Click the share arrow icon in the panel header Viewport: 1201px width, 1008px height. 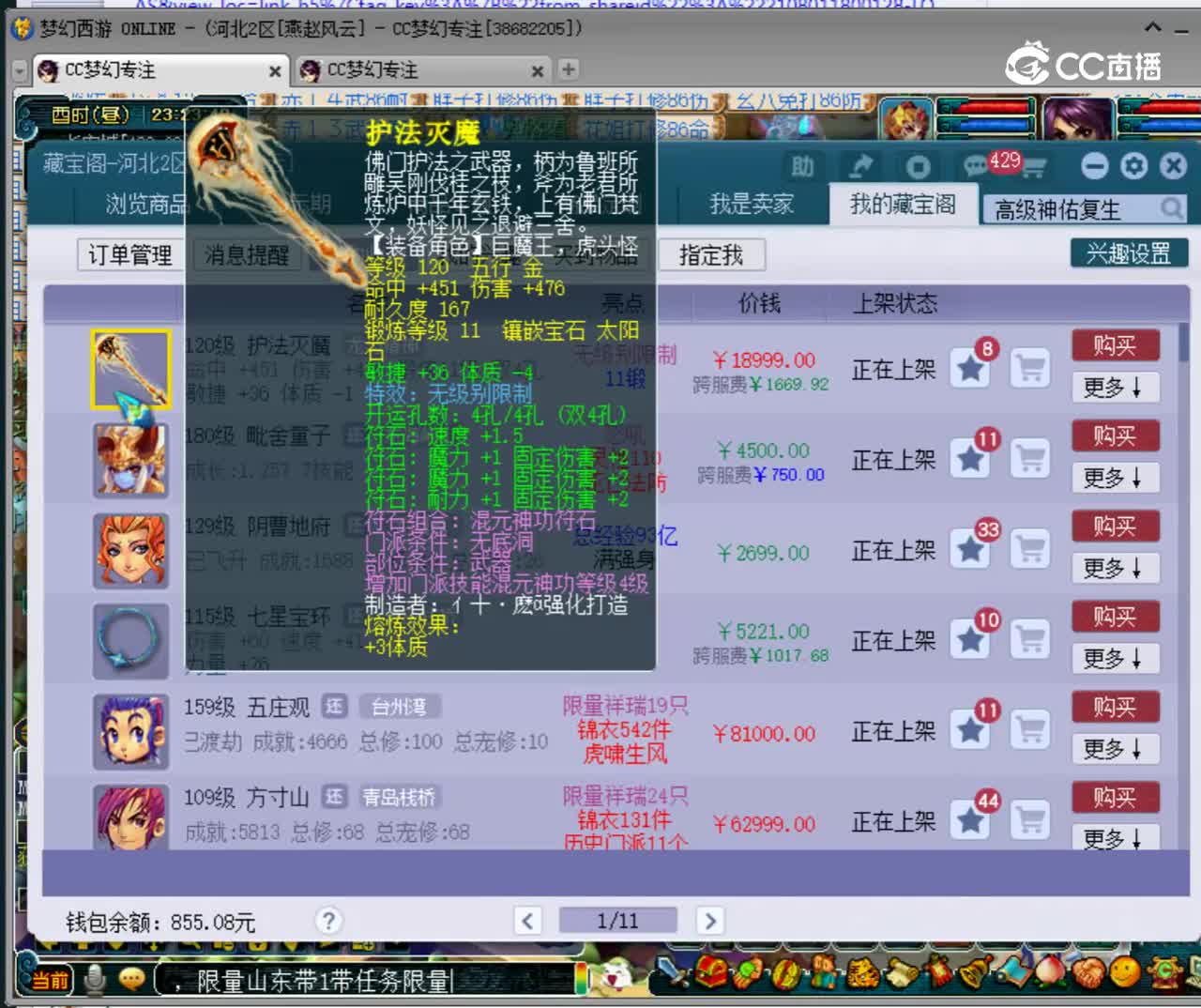(859, 167)
